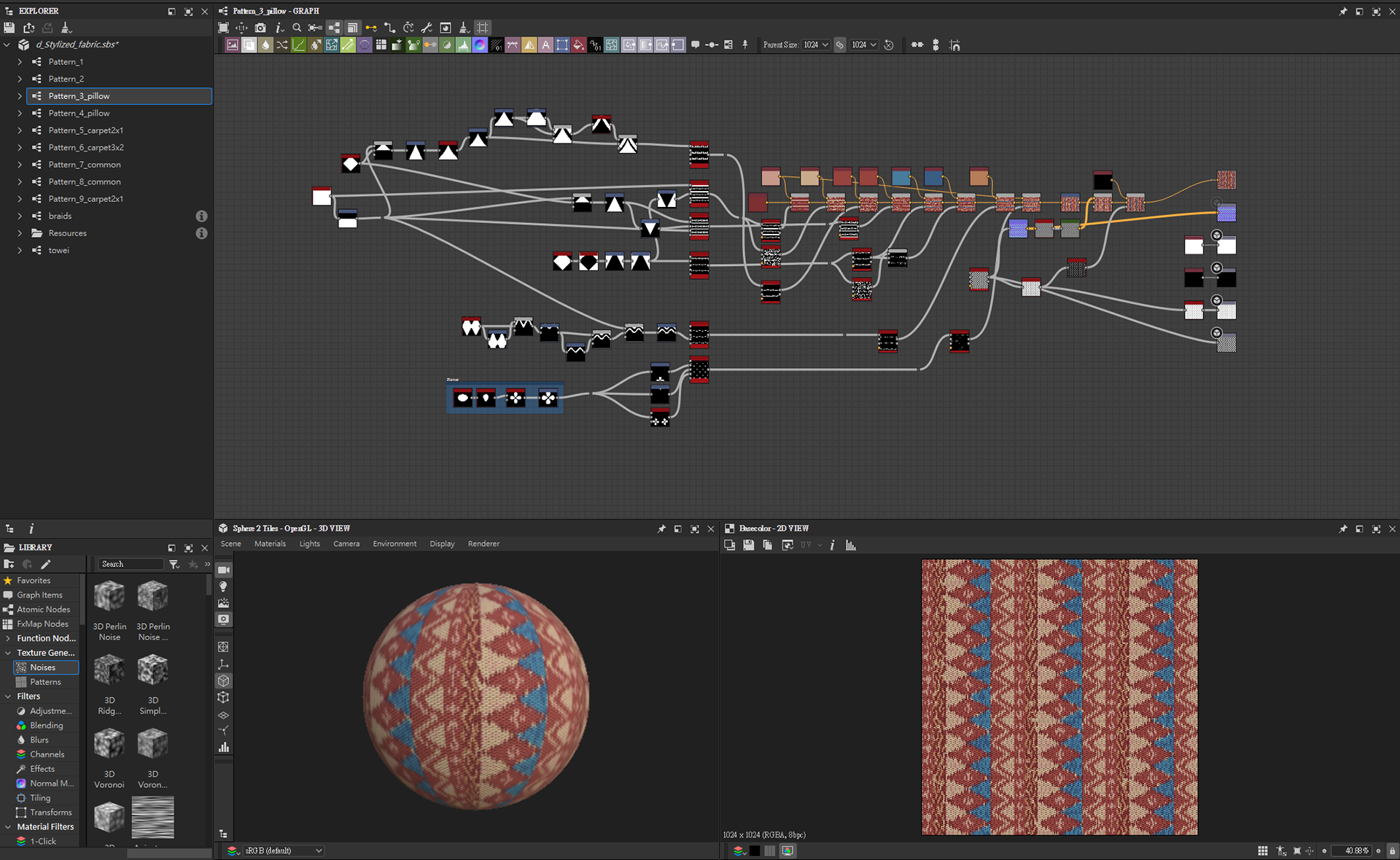Click the camera icon in 3D view sidebar
Viewport: 1400px width, 860px height.
223,570
